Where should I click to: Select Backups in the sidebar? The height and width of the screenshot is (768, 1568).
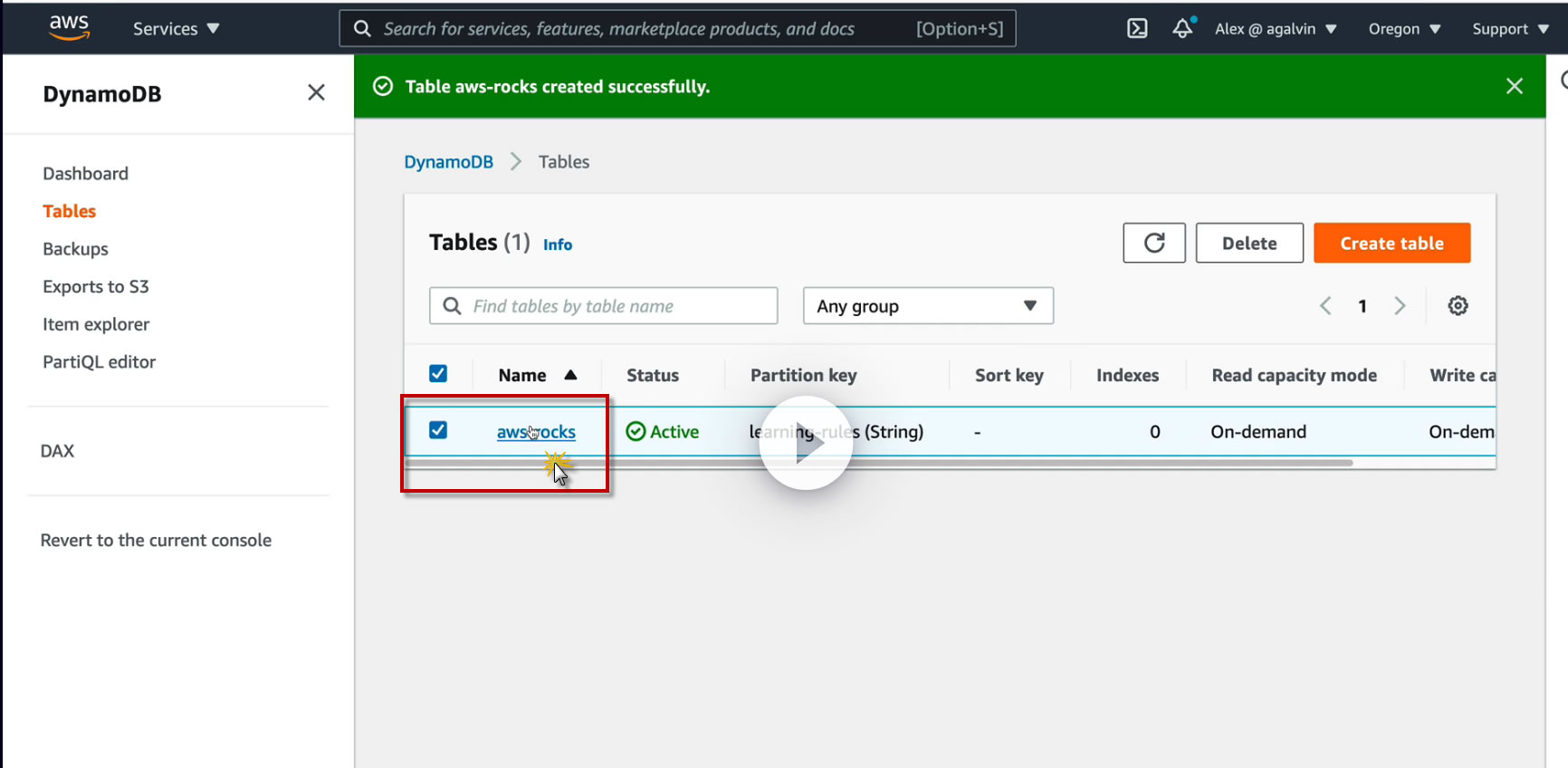tap(75, 249)
